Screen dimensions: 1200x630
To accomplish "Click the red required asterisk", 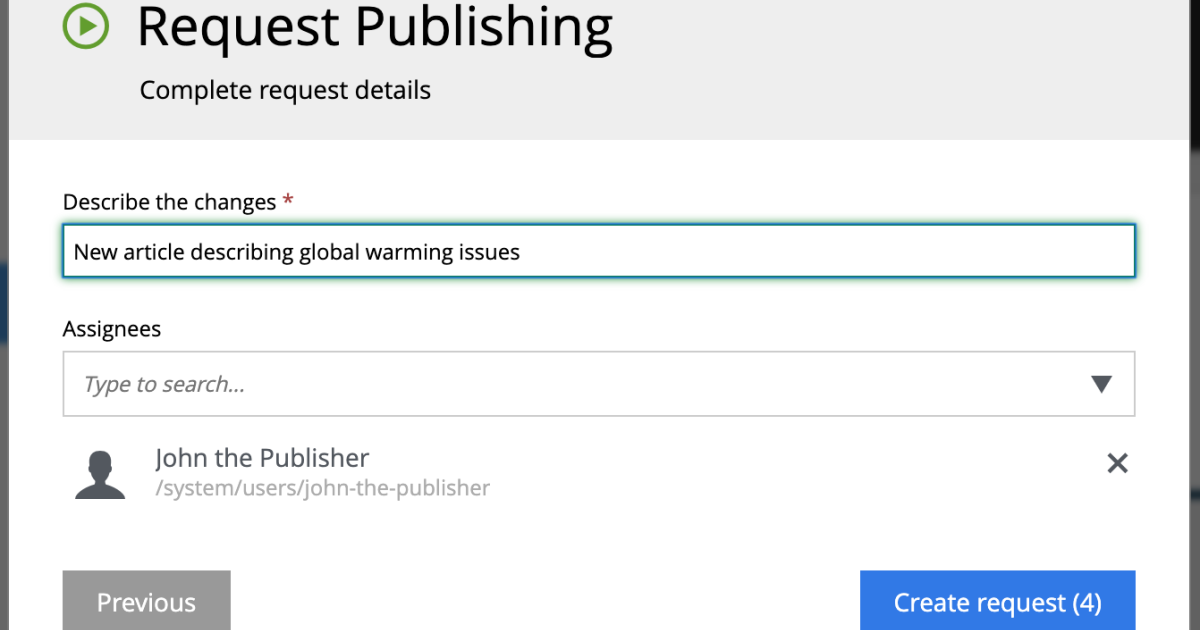I will pos(288,202).
